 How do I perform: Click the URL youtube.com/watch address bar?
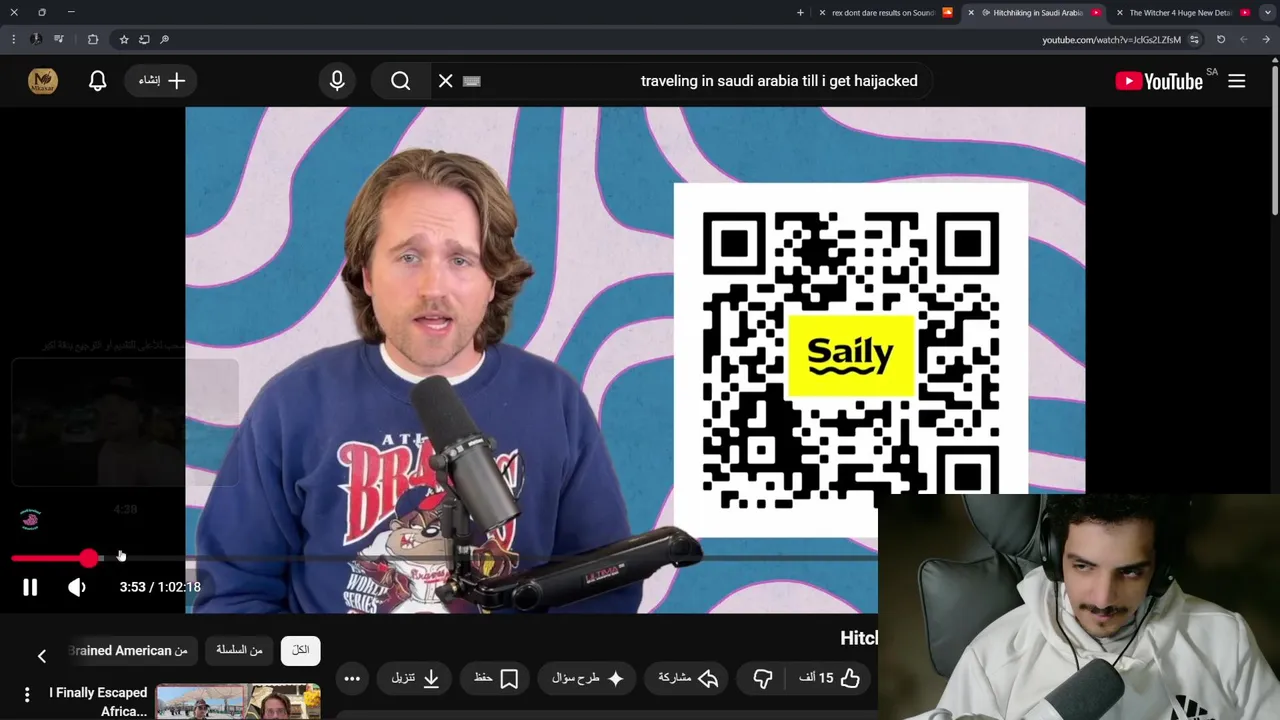1111,40
